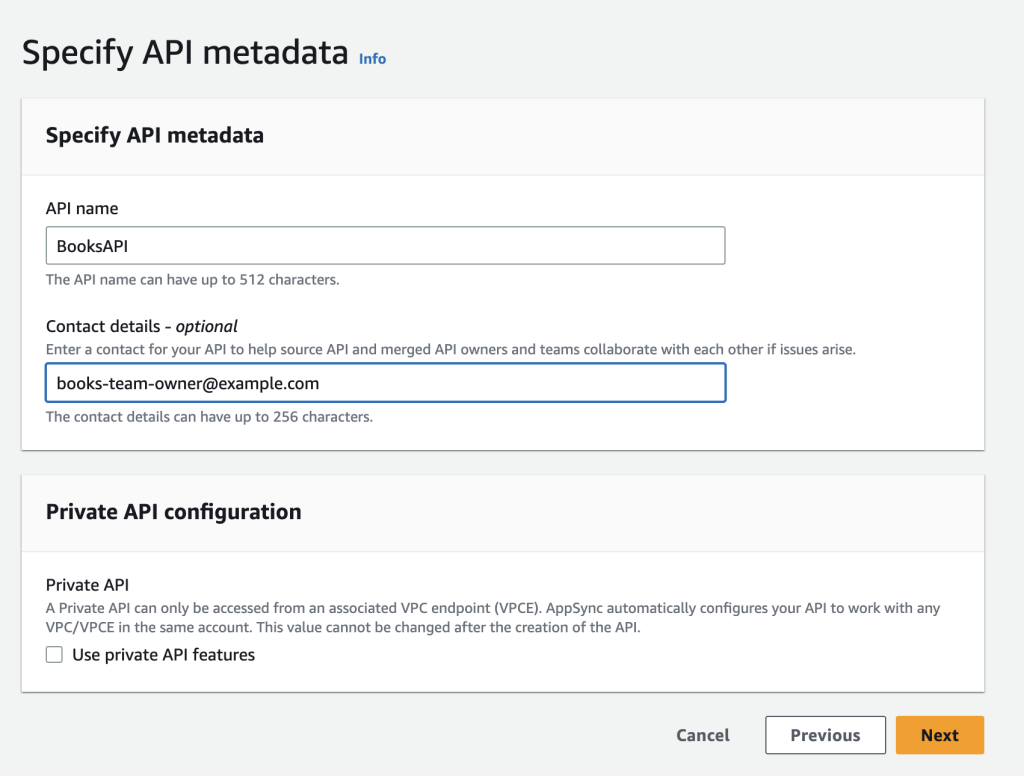Click the orange Next button
The width and height of the screenshot is (1024, 776).
pos(939,735)
